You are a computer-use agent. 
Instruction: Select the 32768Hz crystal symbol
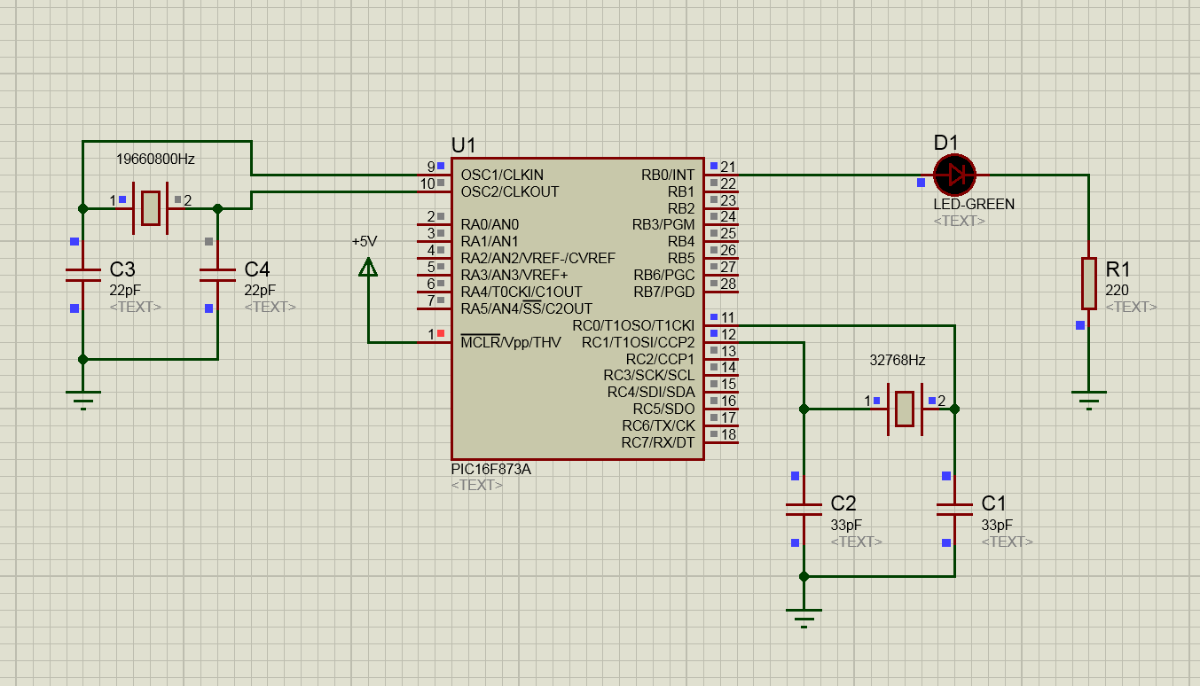904,408
